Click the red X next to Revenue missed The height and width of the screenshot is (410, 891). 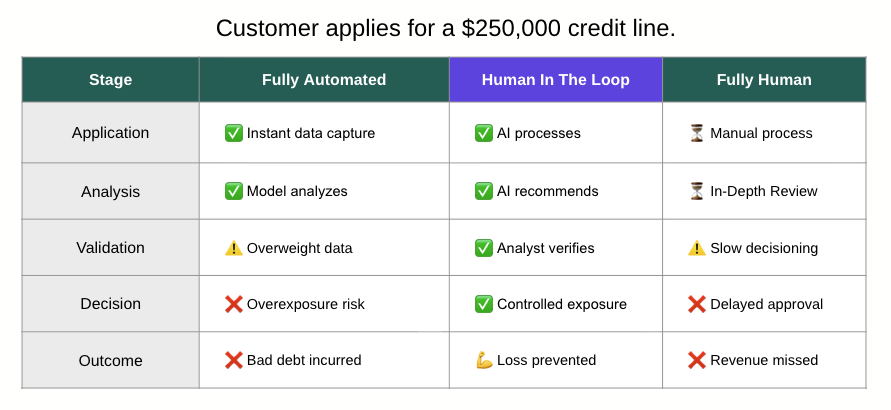click(x=697, y=360)
